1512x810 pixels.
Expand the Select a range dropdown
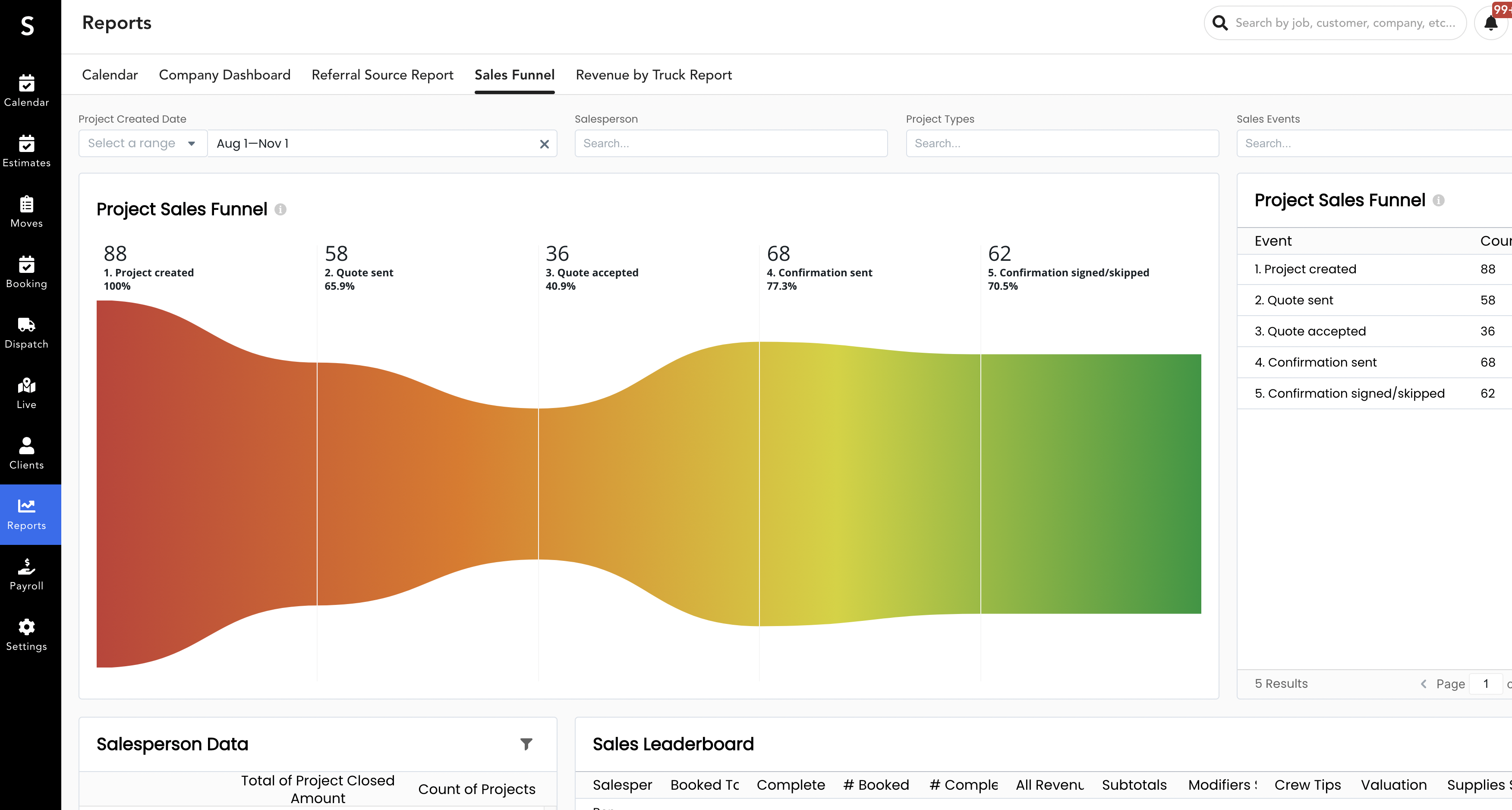(143, 143)
